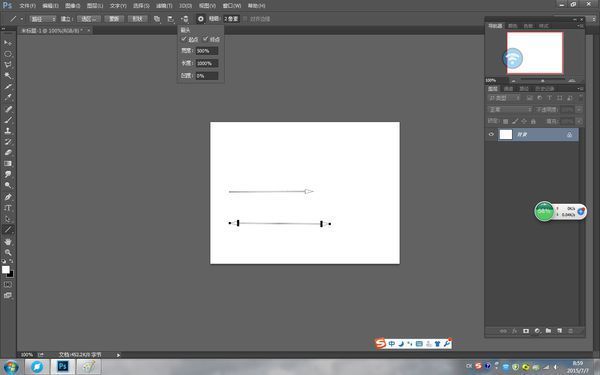Screen dimensions: 600x375
Task: Open the layer opacity dropdown arrow
Action: (579, 109)
